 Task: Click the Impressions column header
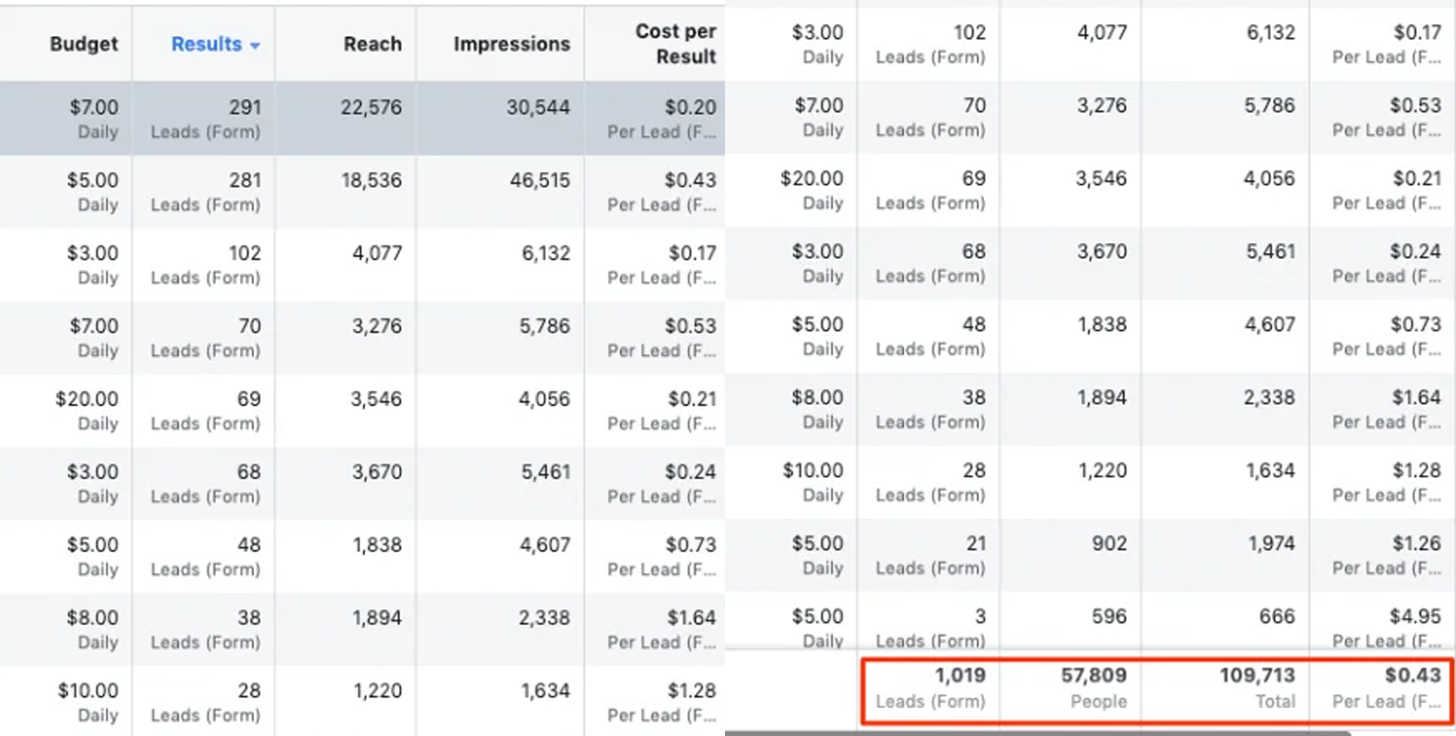pyautogui.click(x=511, y=44)
